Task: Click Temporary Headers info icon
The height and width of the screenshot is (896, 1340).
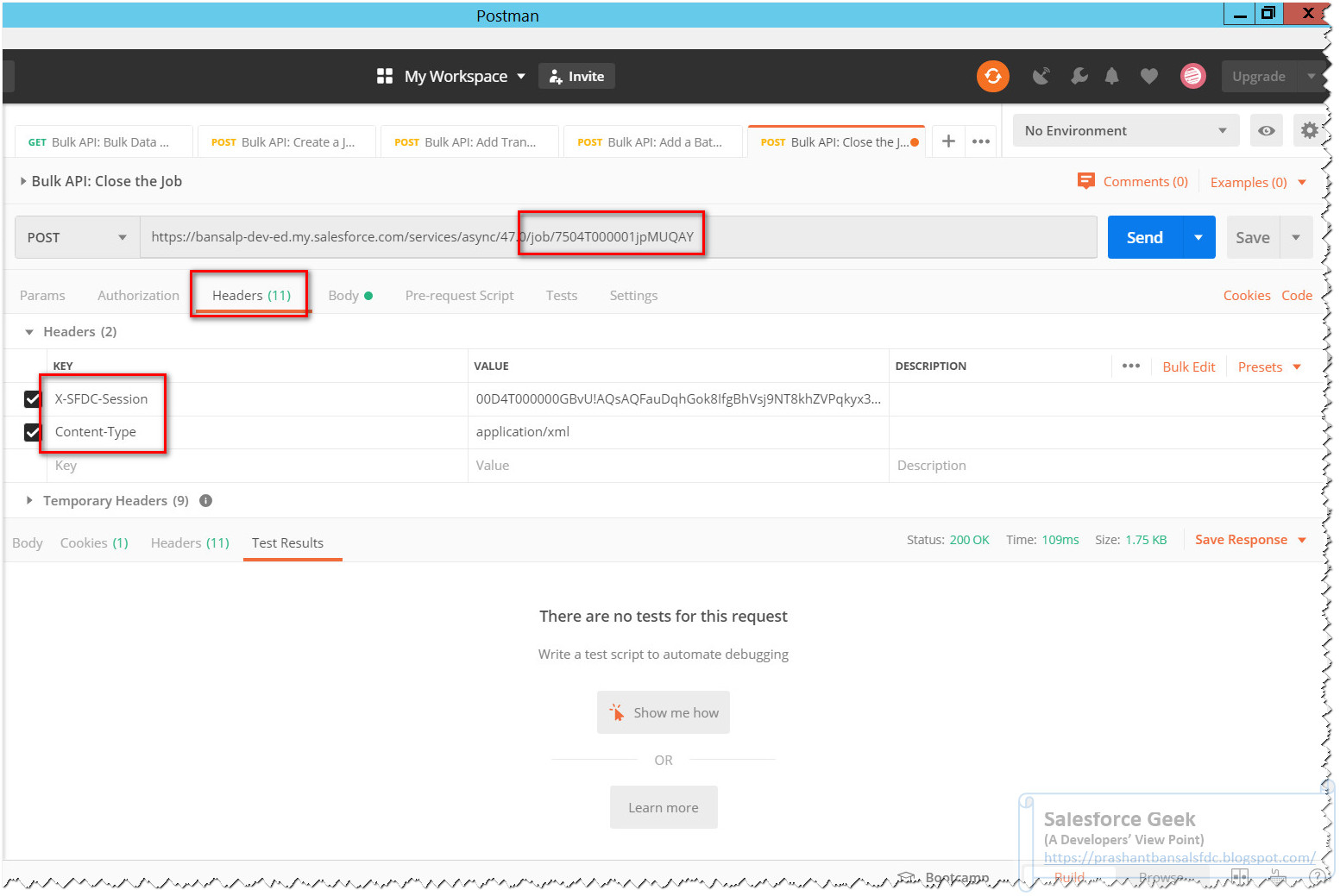Action: 205,500
